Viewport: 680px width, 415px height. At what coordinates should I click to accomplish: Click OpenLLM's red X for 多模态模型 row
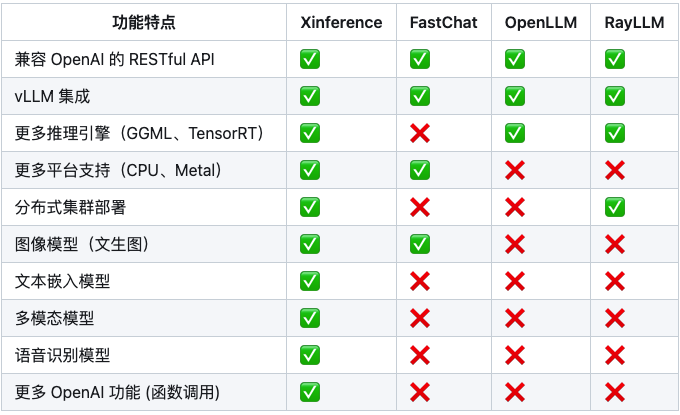pyautogui.click(x=515, y=318)
